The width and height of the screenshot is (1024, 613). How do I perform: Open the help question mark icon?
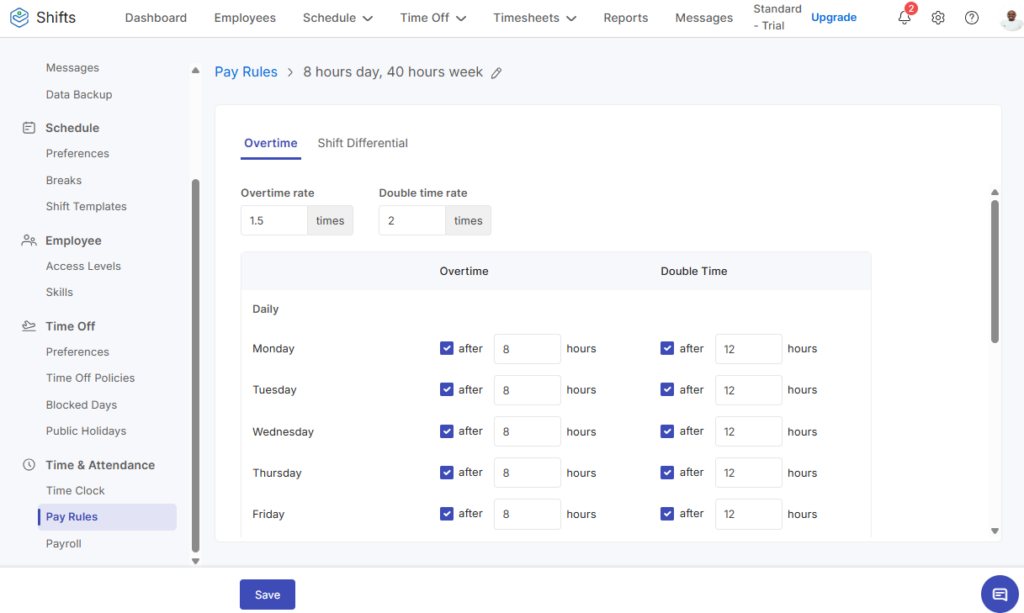[x=972, y=18]
